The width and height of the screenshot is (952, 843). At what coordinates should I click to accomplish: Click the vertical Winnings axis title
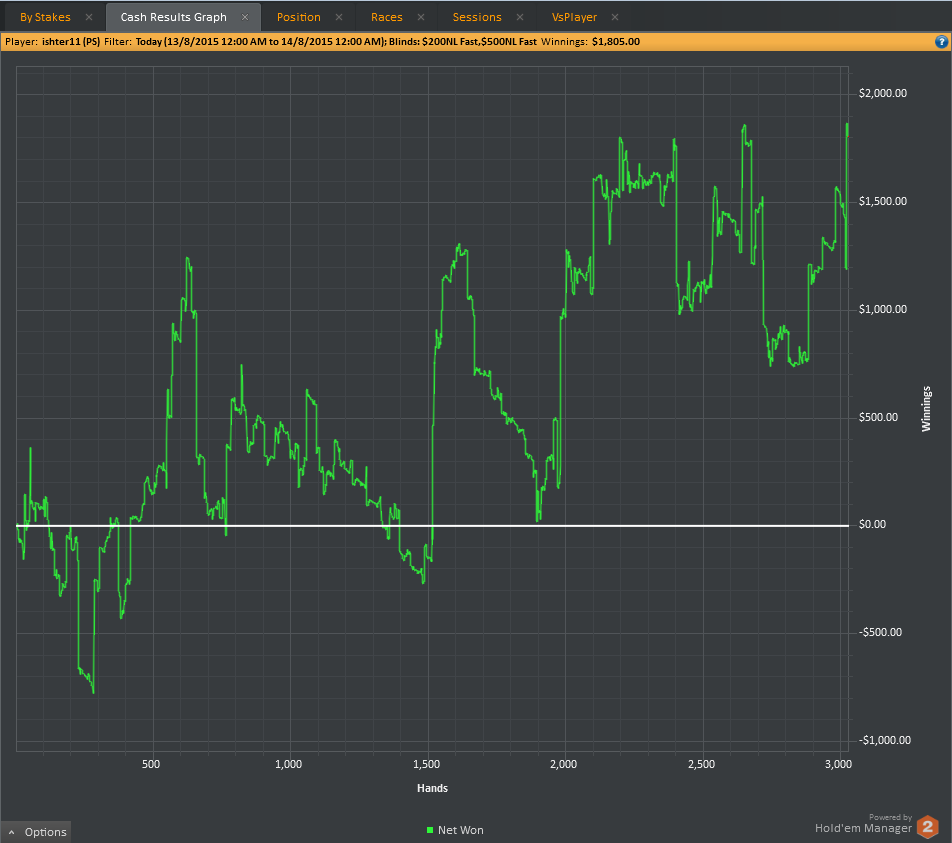pyautogui.click(x=926, y=409)
